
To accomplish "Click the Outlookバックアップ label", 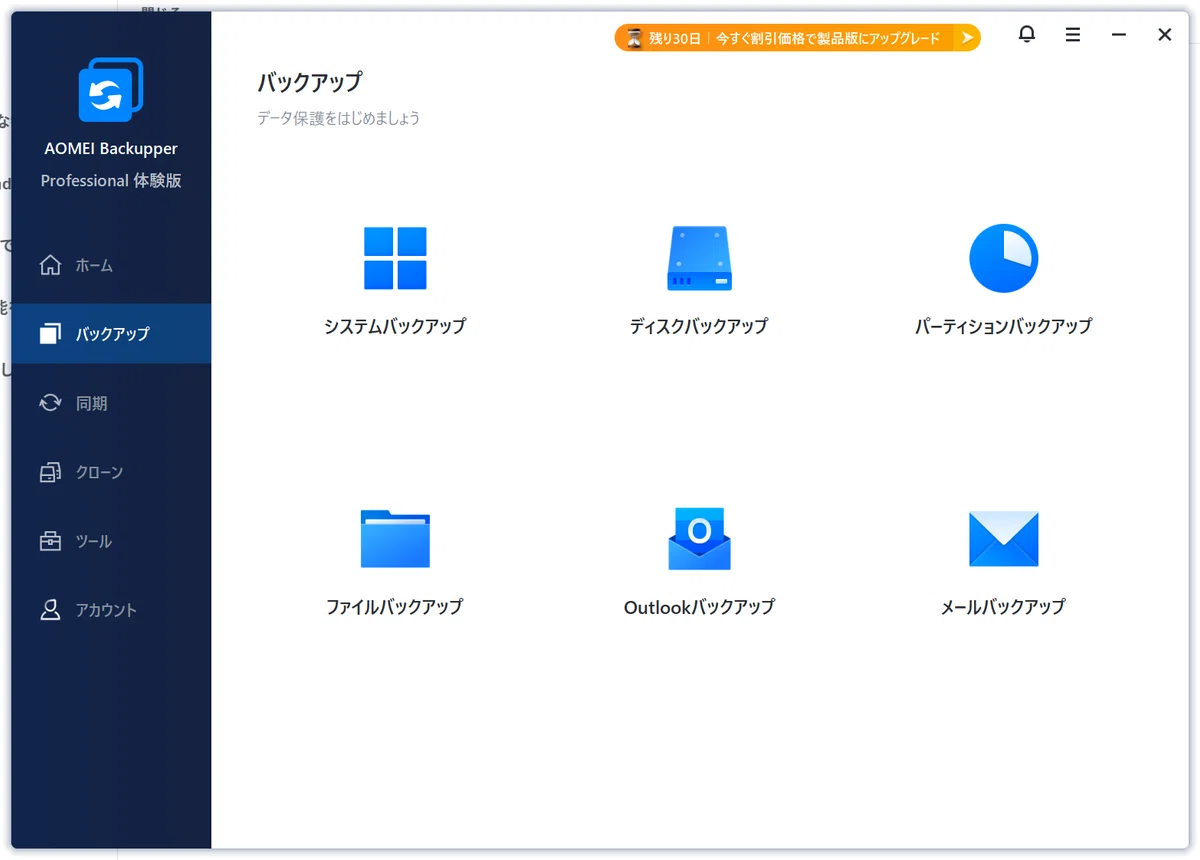I will 699,606.
